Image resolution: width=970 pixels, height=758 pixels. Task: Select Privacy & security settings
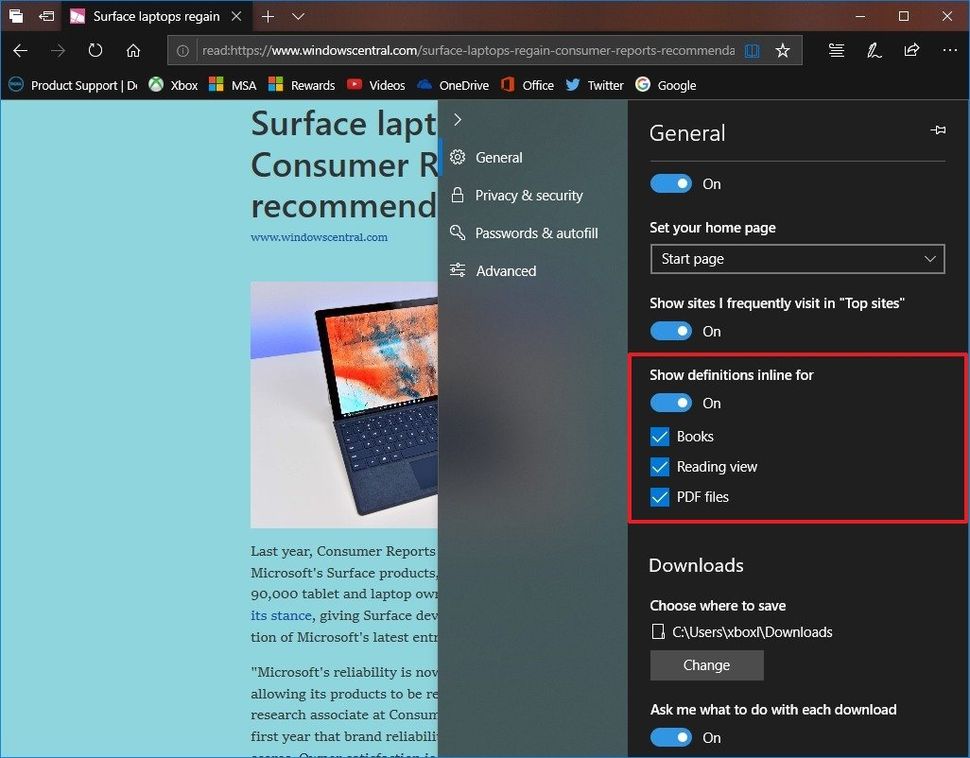tap(529, 195)
